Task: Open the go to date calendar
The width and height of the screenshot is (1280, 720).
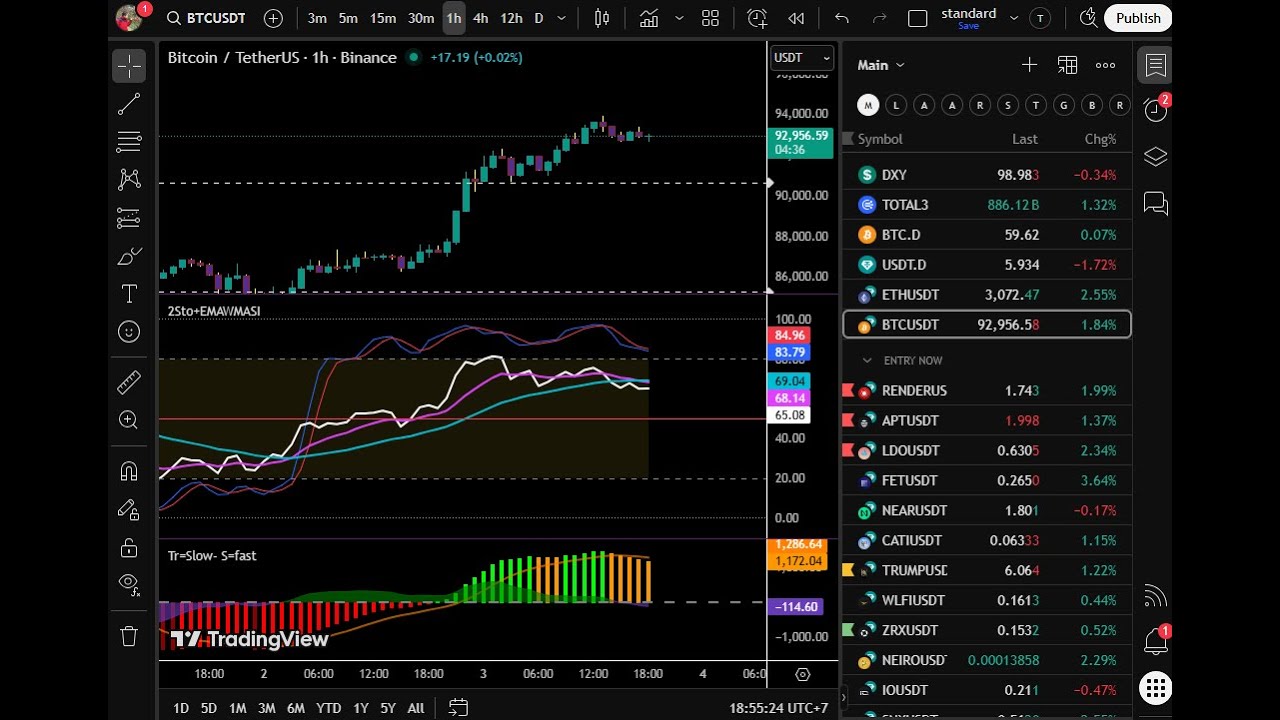Action: [x=458, y=708]
